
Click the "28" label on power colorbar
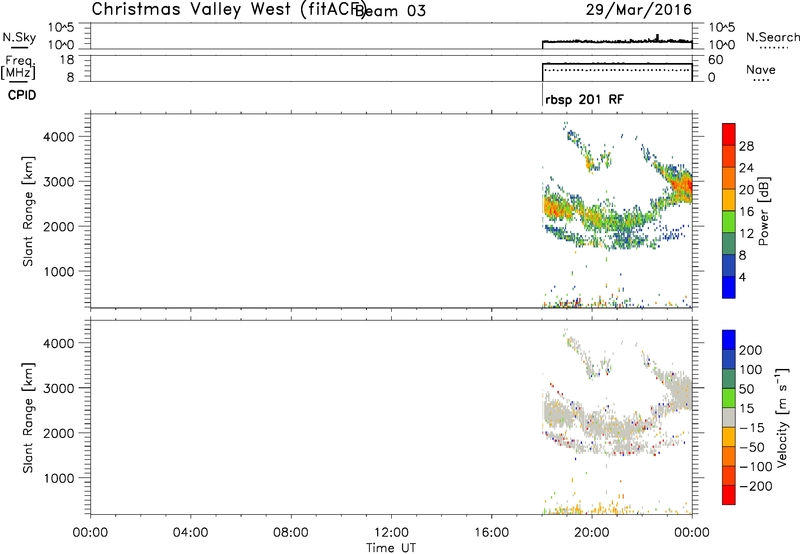click(x=746, y=146)
